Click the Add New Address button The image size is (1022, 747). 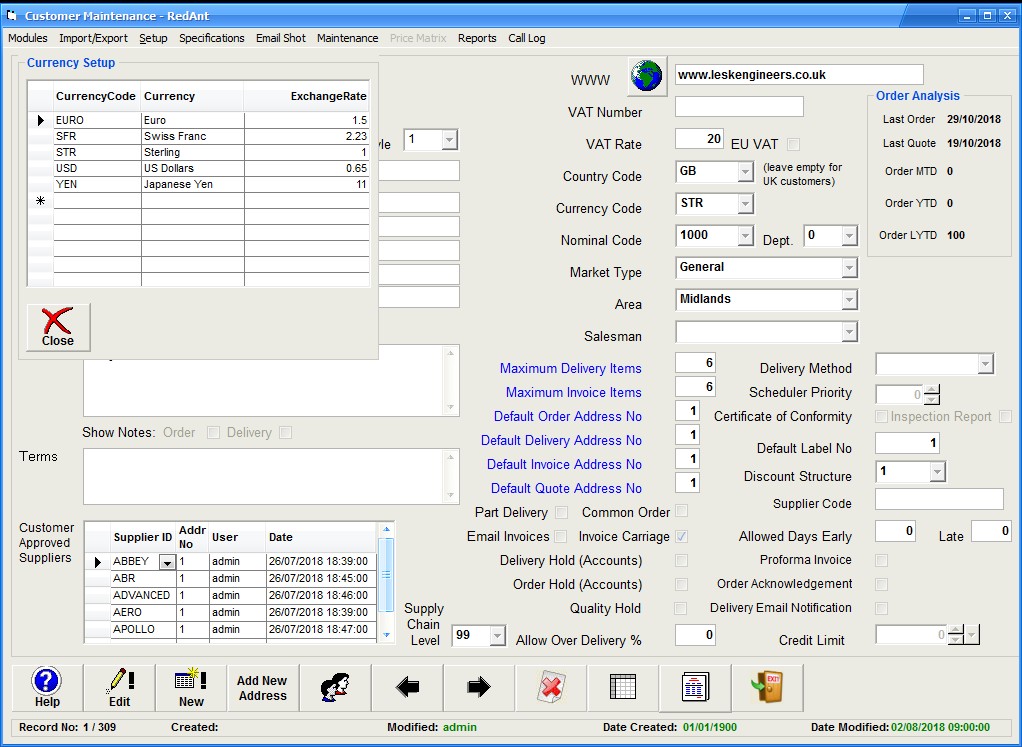[x=263, y=688]
